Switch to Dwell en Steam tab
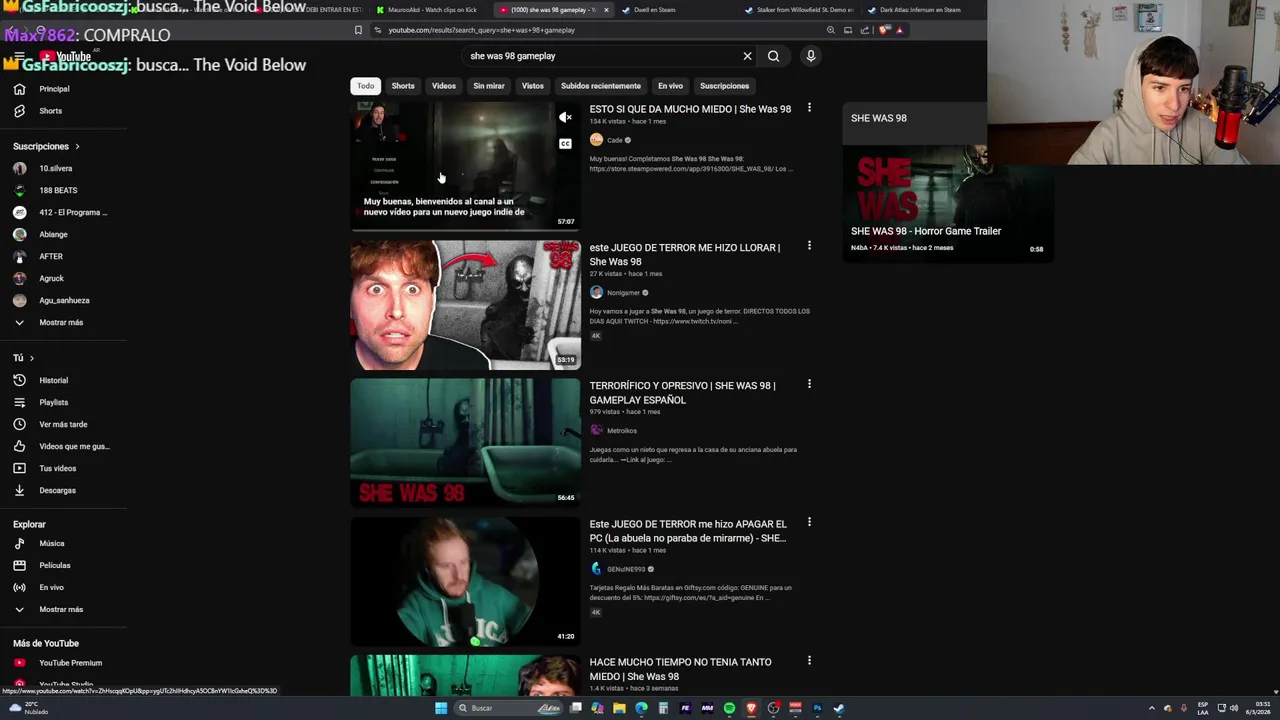This screenshot has width=1280, height=720. coord(676,10)
